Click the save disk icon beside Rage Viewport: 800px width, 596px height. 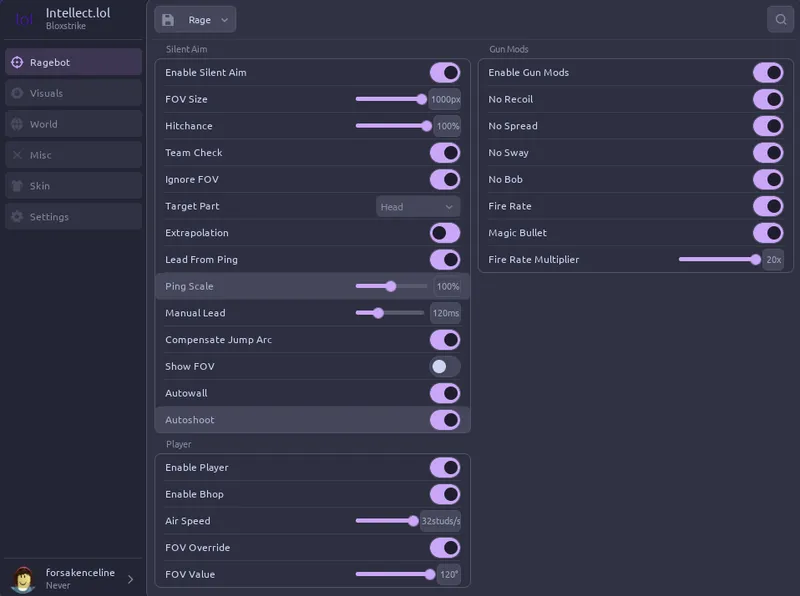point(168,20)
